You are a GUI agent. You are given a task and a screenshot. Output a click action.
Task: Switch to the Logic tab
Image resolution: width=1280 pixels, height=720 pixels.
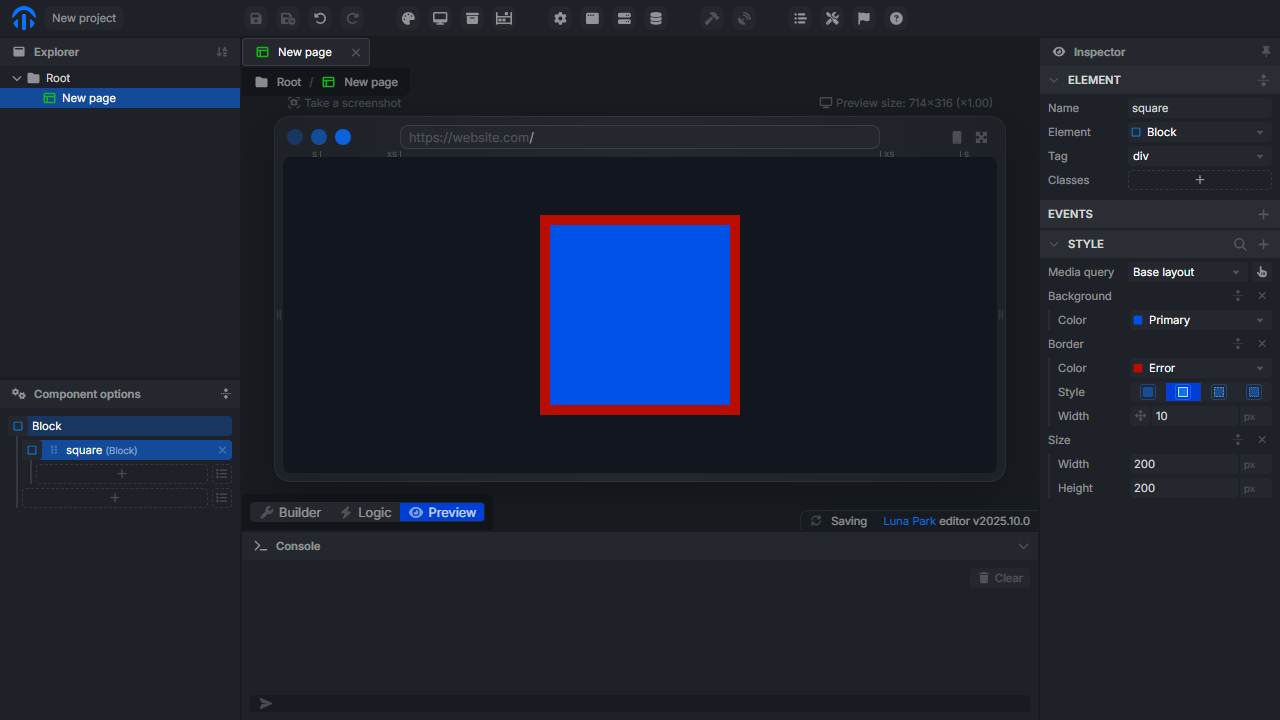pyautogui.click(x=365, y=512)
